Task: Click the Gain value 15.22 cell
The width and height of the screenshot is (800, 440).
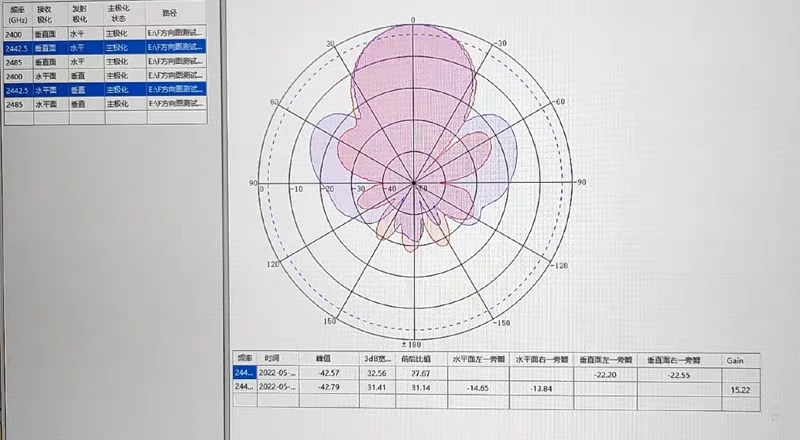Action: [741, 387]
